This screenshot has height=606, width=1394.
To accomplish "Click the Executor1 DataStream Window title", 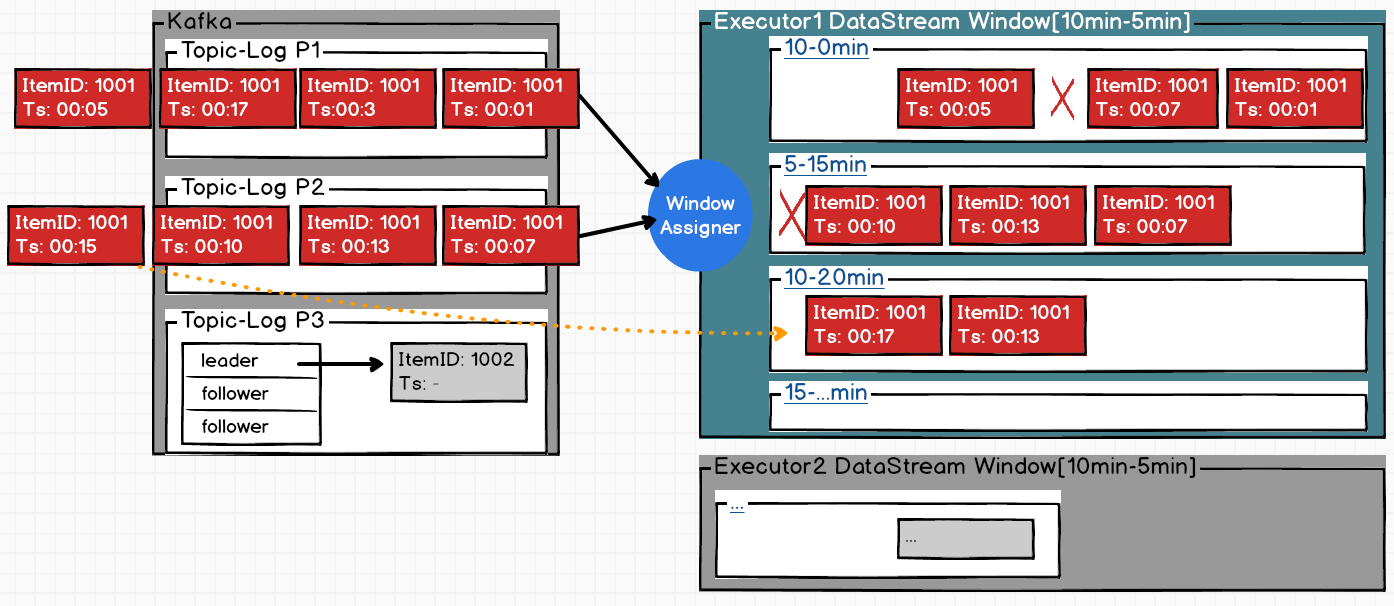I will 952,22.
